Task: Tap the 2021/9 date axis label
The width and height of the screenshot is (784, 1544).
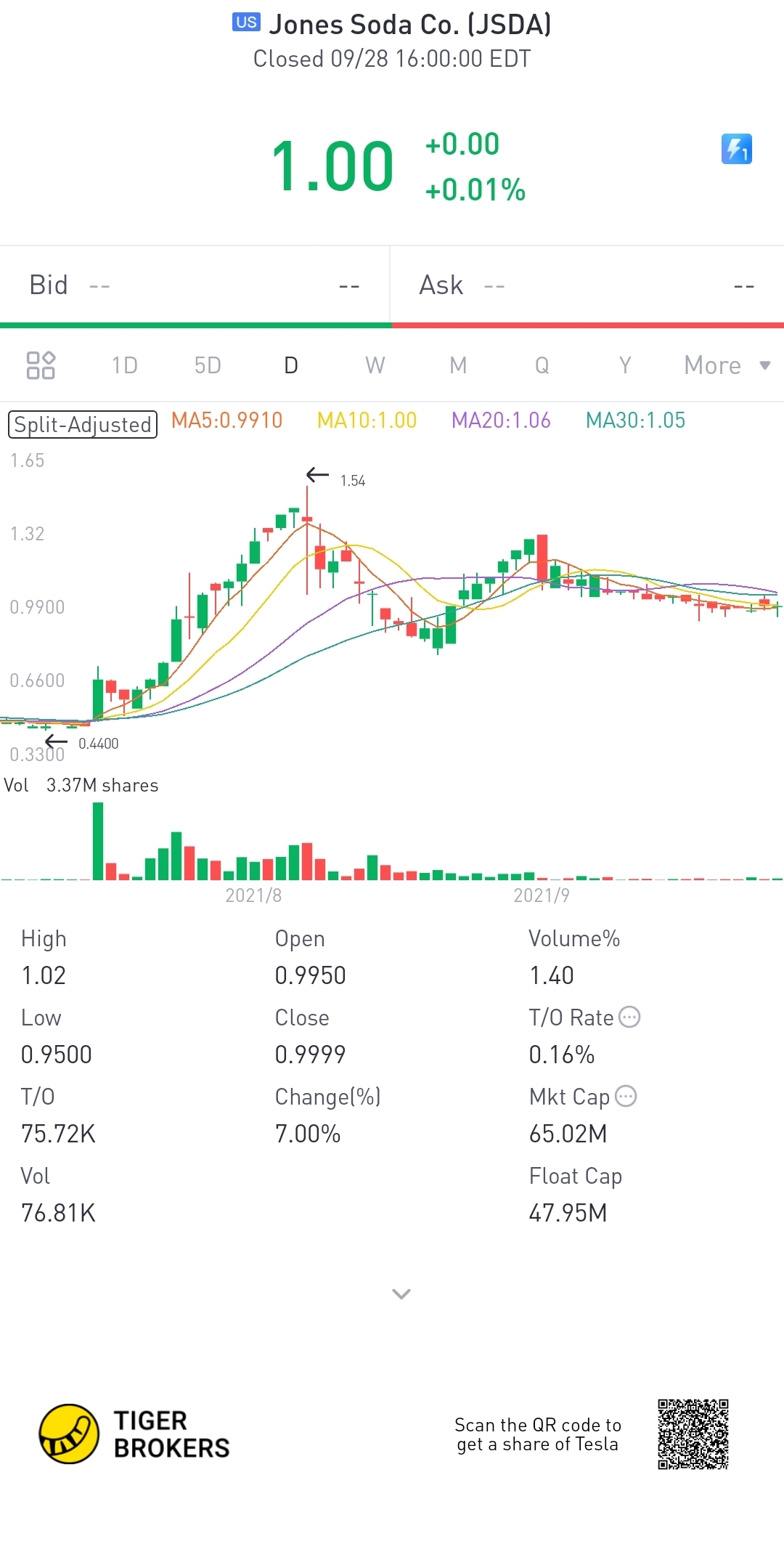Action: pos(542,895)
